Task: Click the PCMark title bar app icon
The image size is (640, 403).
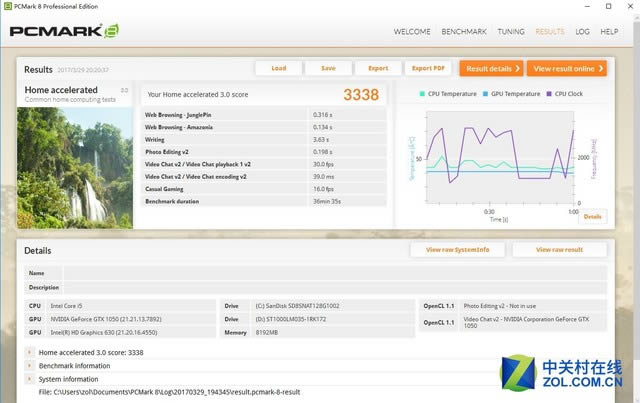Action: point(7,6)
